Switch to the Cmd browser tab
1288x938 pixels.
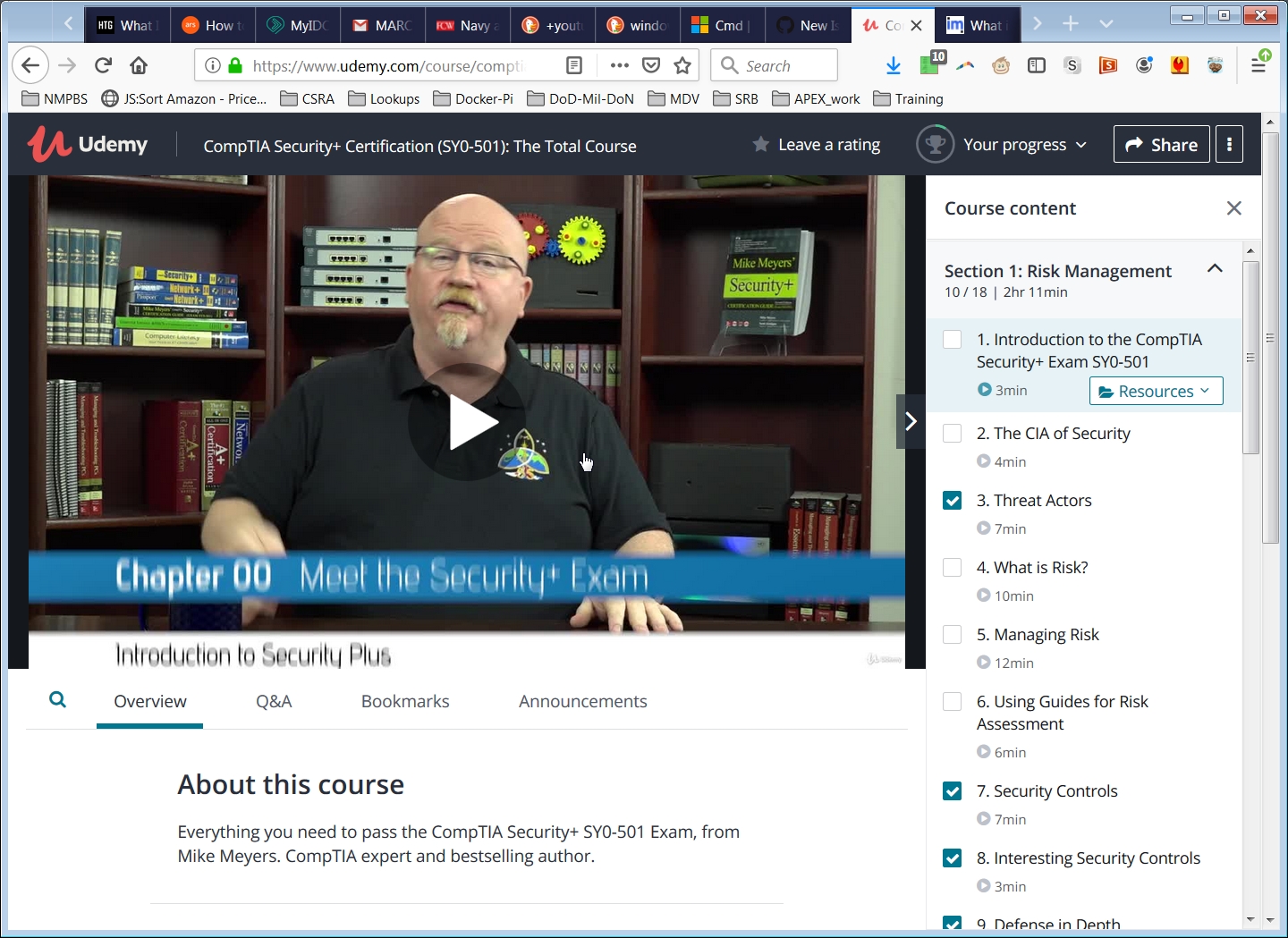(722, 25)
